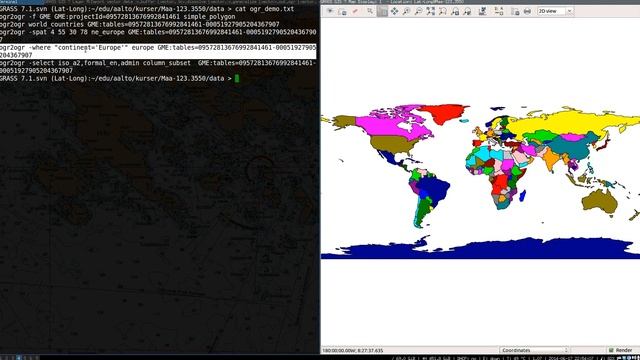Click red Greenland on the map
The height and width of the screenshot is (360, 640).
coord(445,112)
